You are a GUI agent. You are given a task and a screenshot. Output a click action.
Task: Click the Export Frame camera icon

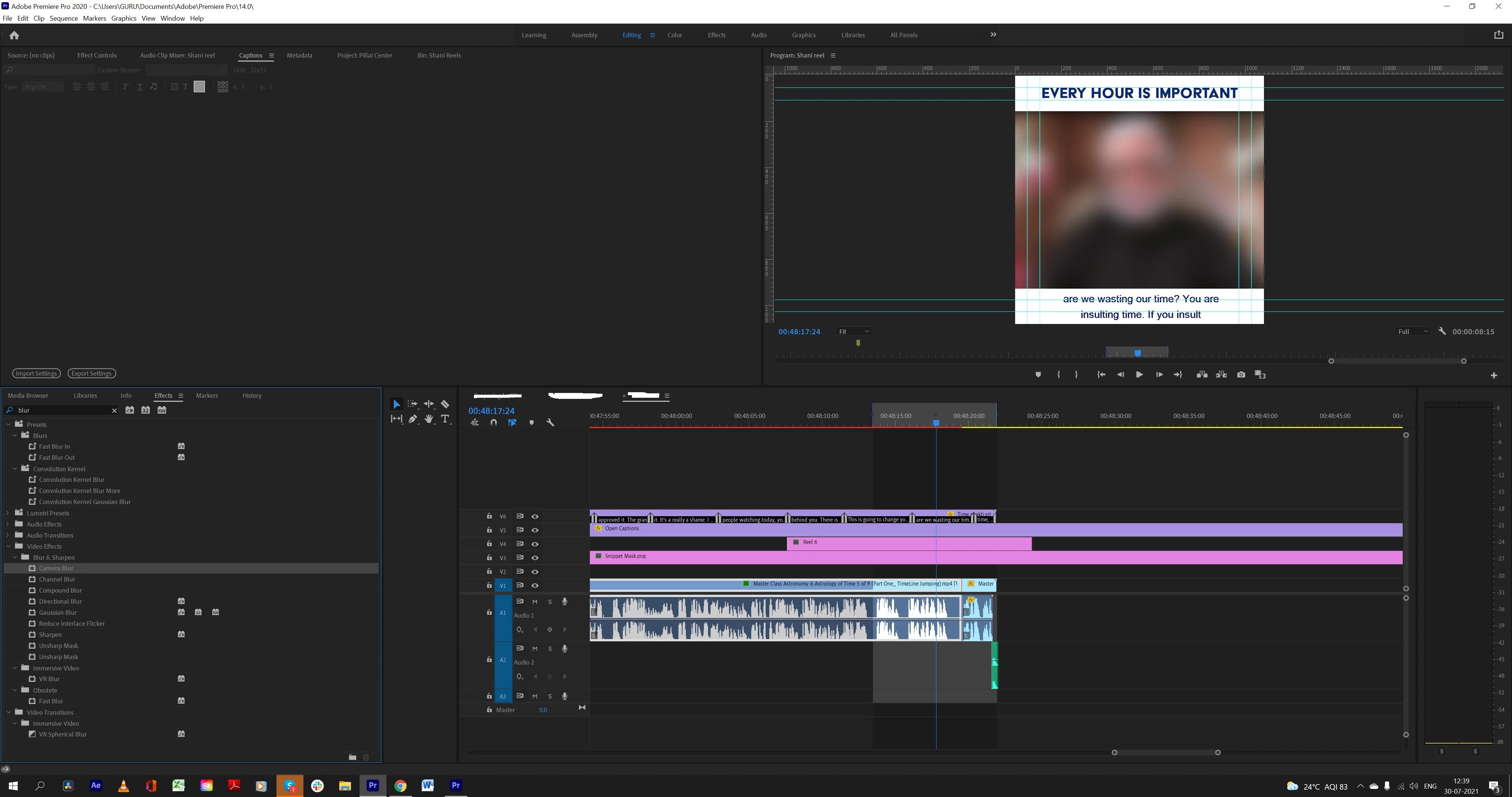coord(1241,375)
